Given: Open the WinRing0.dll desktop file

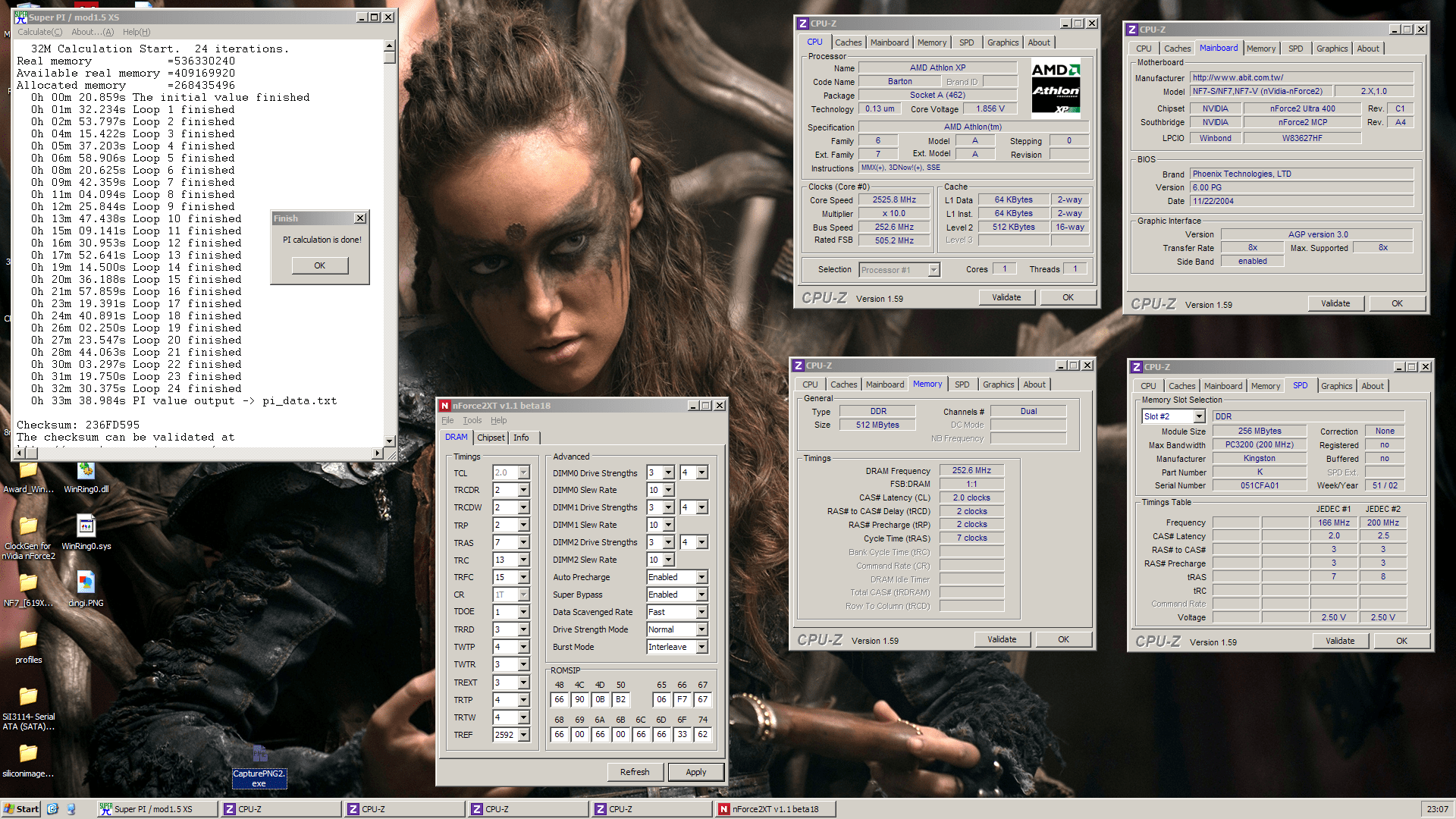Looking at the screenshot, I should [86, 473].
